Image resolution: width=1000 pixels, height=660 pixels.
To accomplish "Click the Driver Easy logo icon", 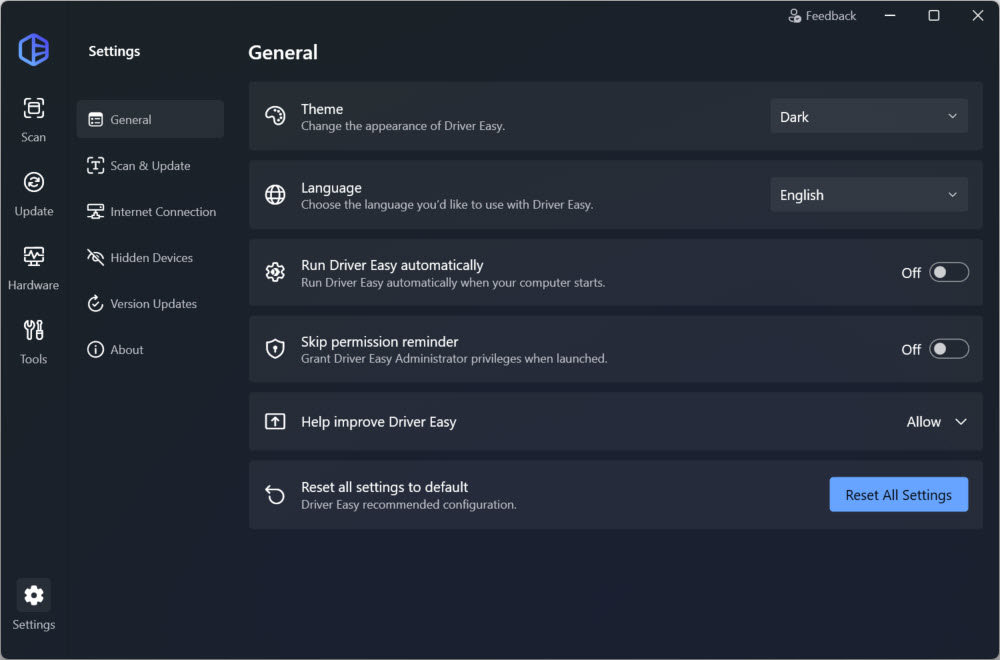I will [34, 50].
